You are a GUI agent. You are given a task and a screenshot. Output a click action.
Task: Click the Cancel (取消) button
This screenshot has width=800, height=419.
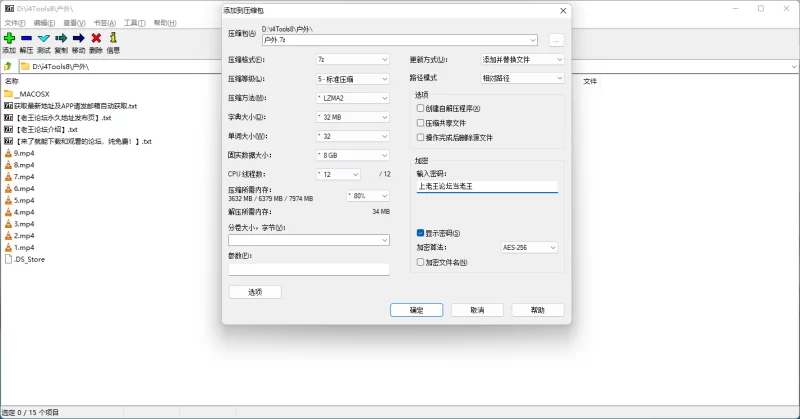coord(477,310)
